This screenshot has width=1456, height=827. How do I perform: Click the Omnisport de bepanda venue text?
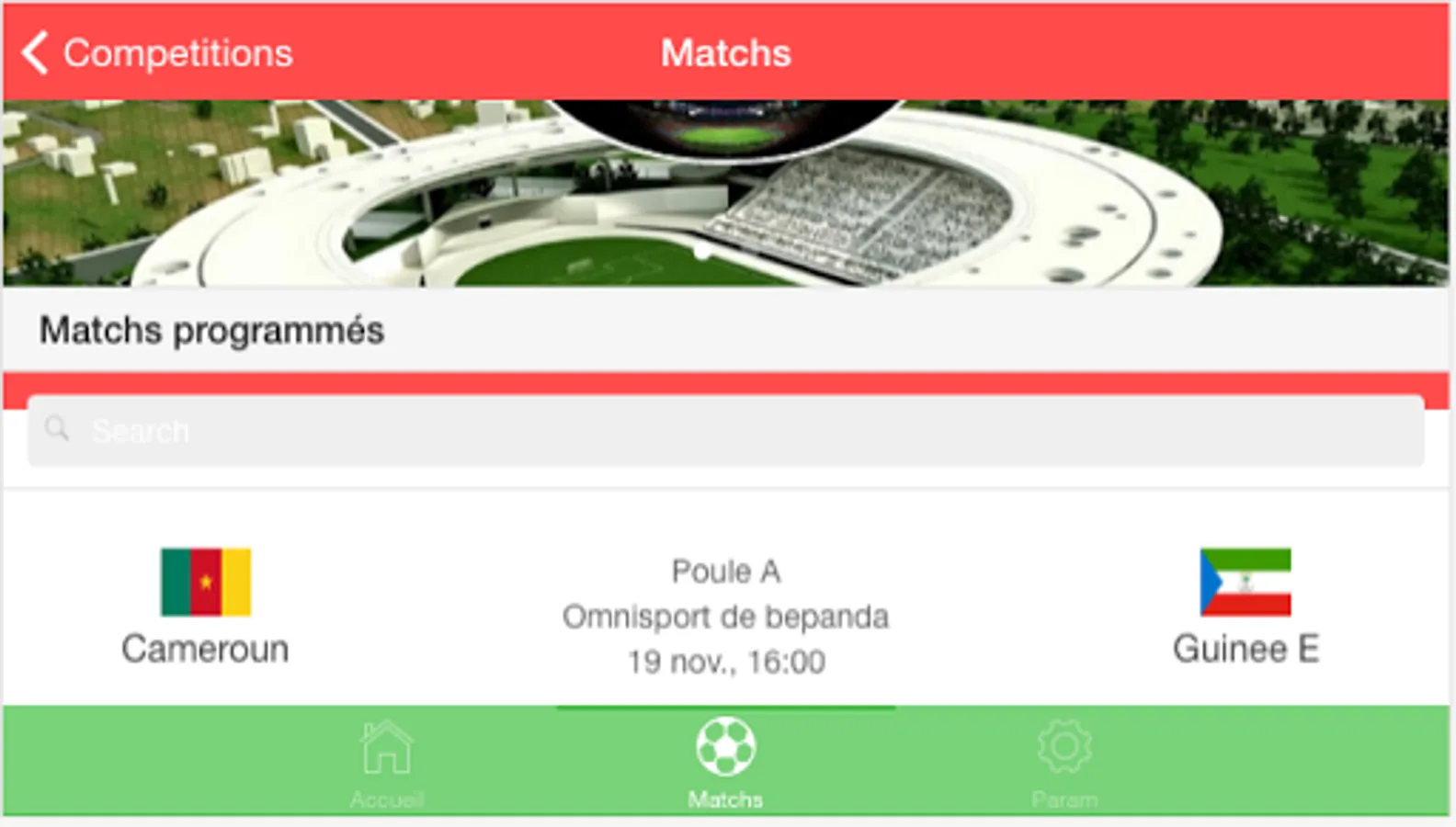pos(726,617)
